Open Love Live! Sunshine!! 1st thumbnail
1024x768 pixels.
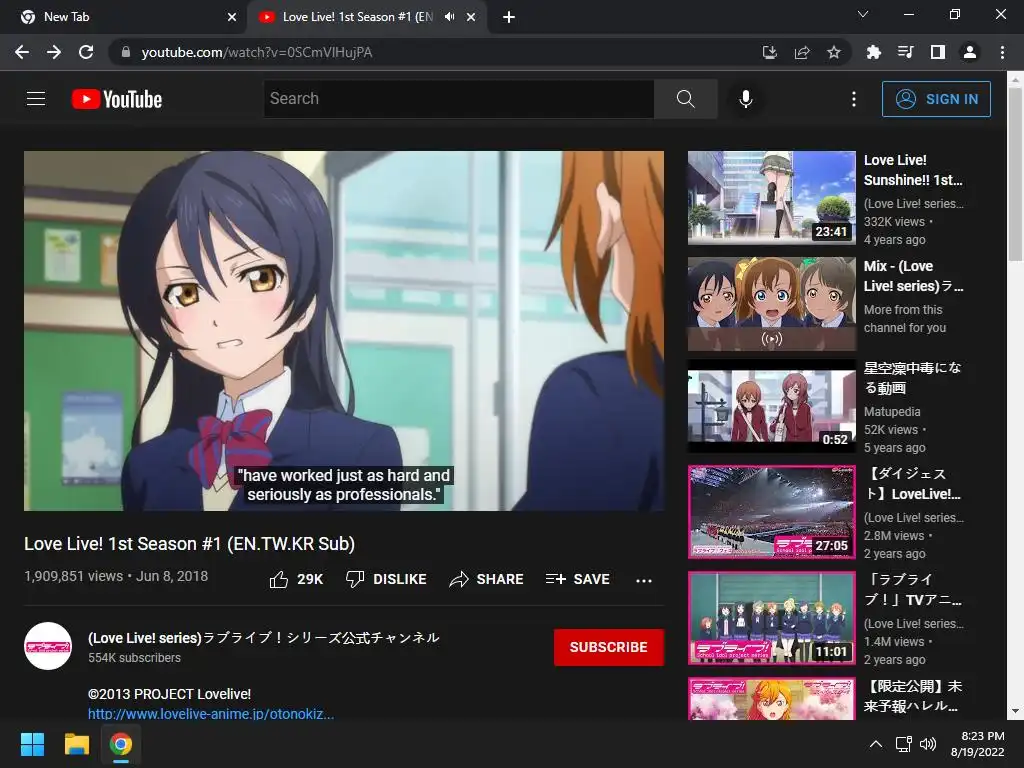point(771,198)
